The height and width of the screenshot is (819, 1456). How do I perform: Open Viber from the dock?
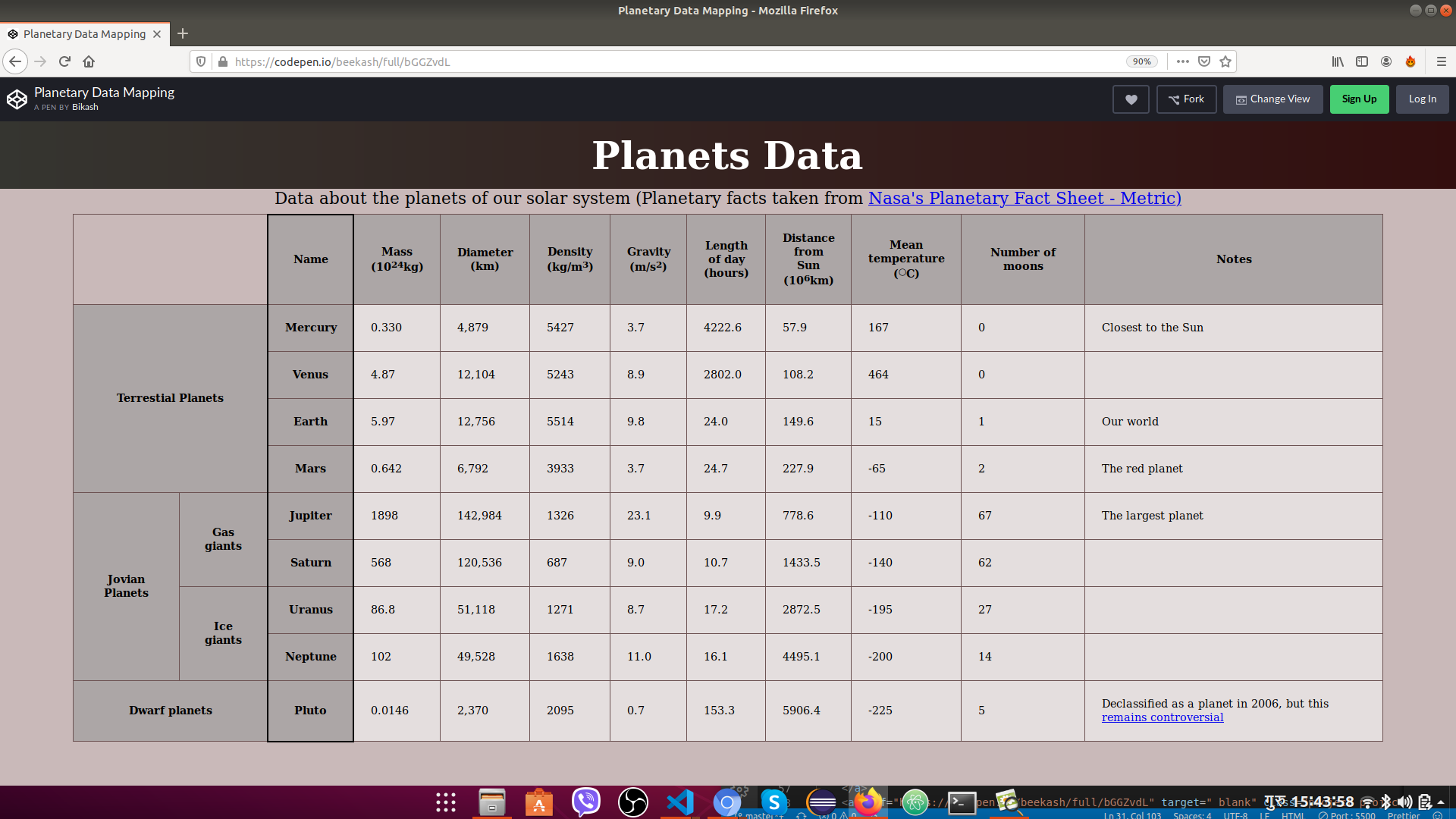pyautogui.click(x=586, y=802)
